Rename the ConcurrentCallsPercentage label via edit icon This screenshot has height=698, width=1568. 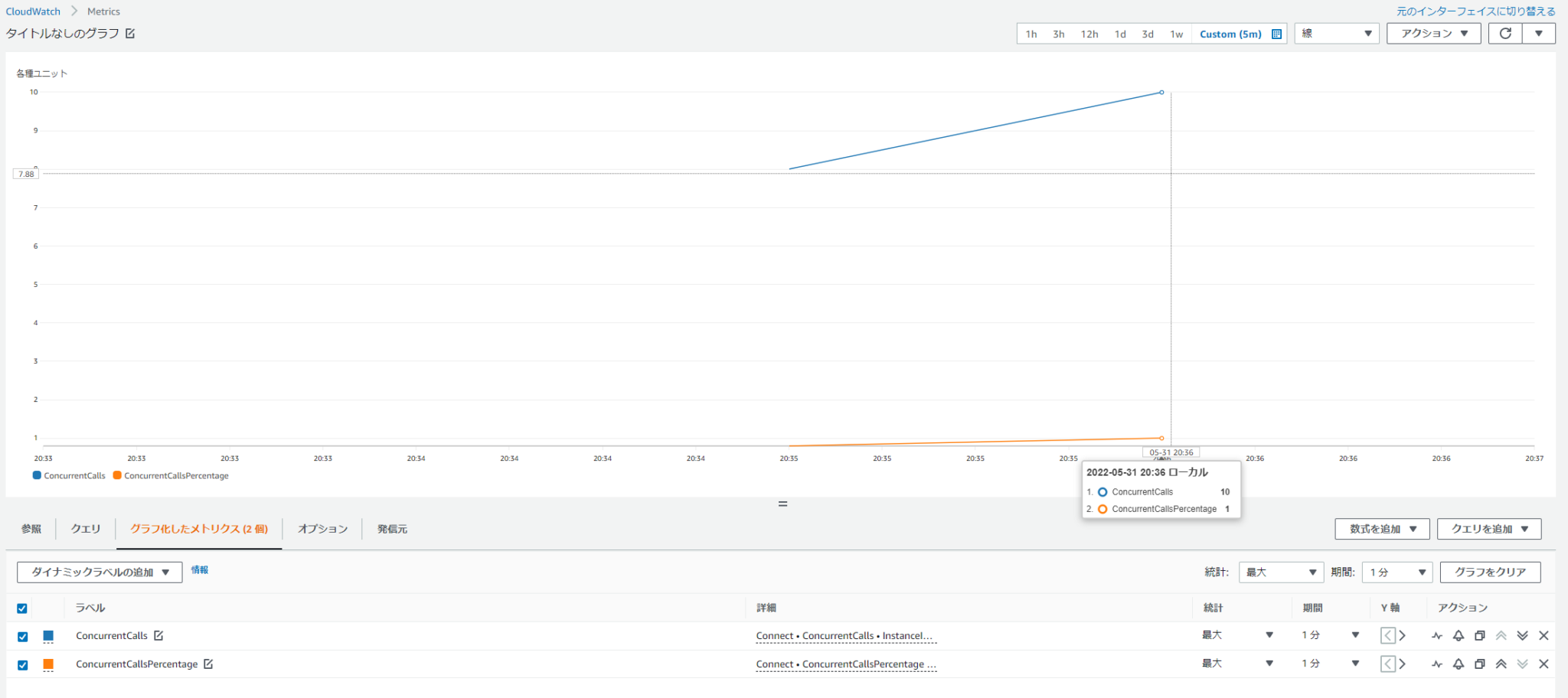pyautogui.click(x=208, y=664)
